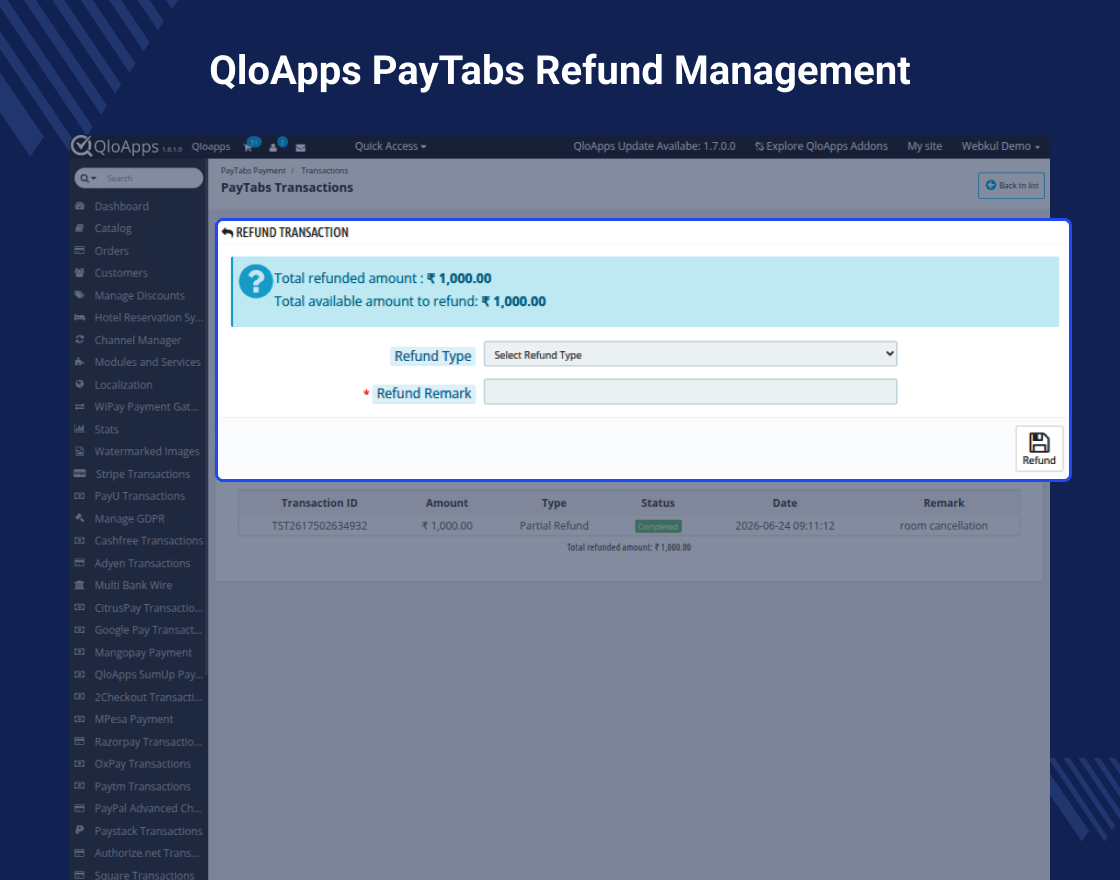Viewport: 1120px width, 880px height.
Task: Expand the Quick Access menu
Action: tap(390, 146)
